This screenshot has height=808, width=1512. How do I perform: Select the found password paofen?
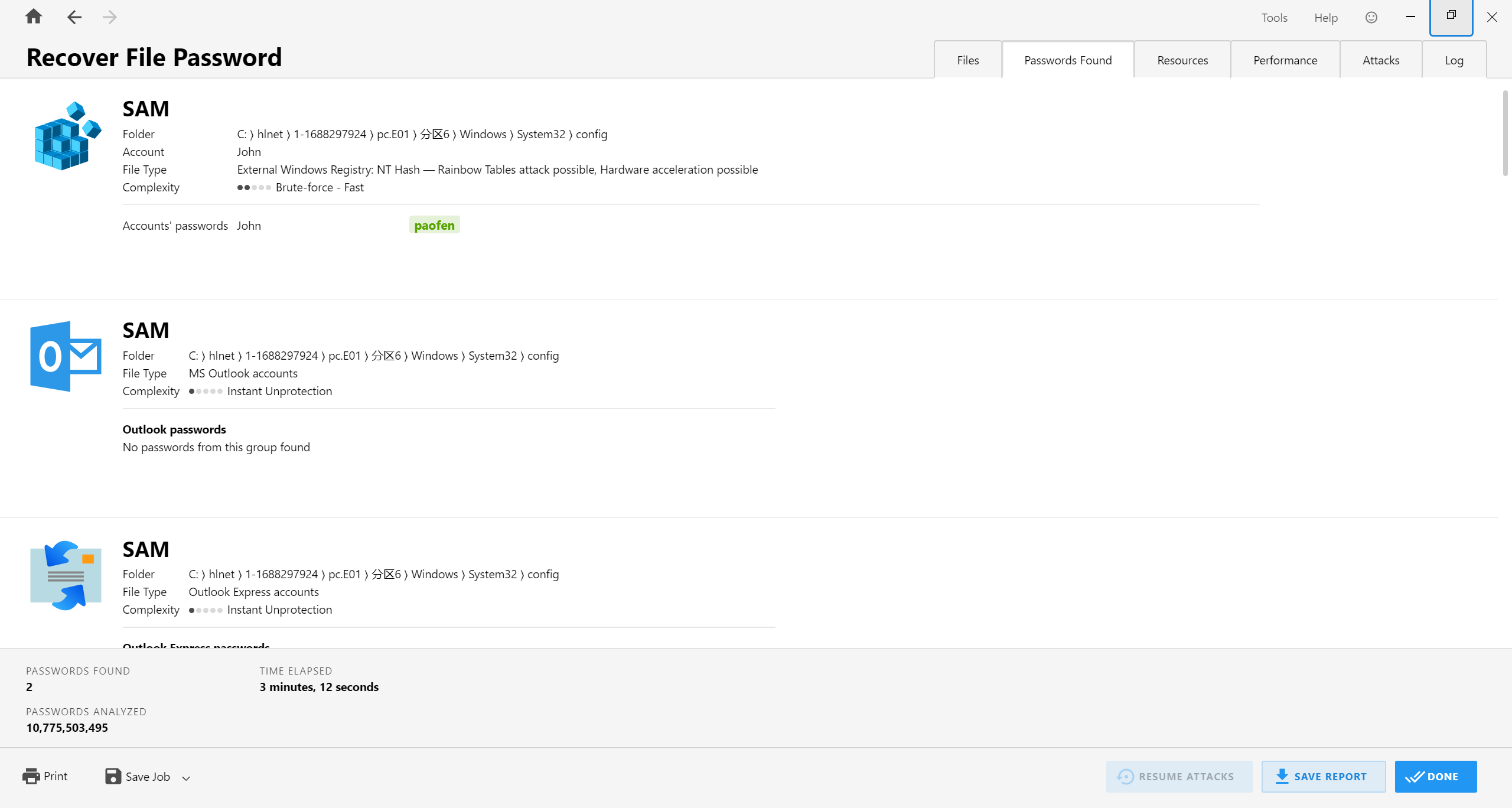(434, 225)
